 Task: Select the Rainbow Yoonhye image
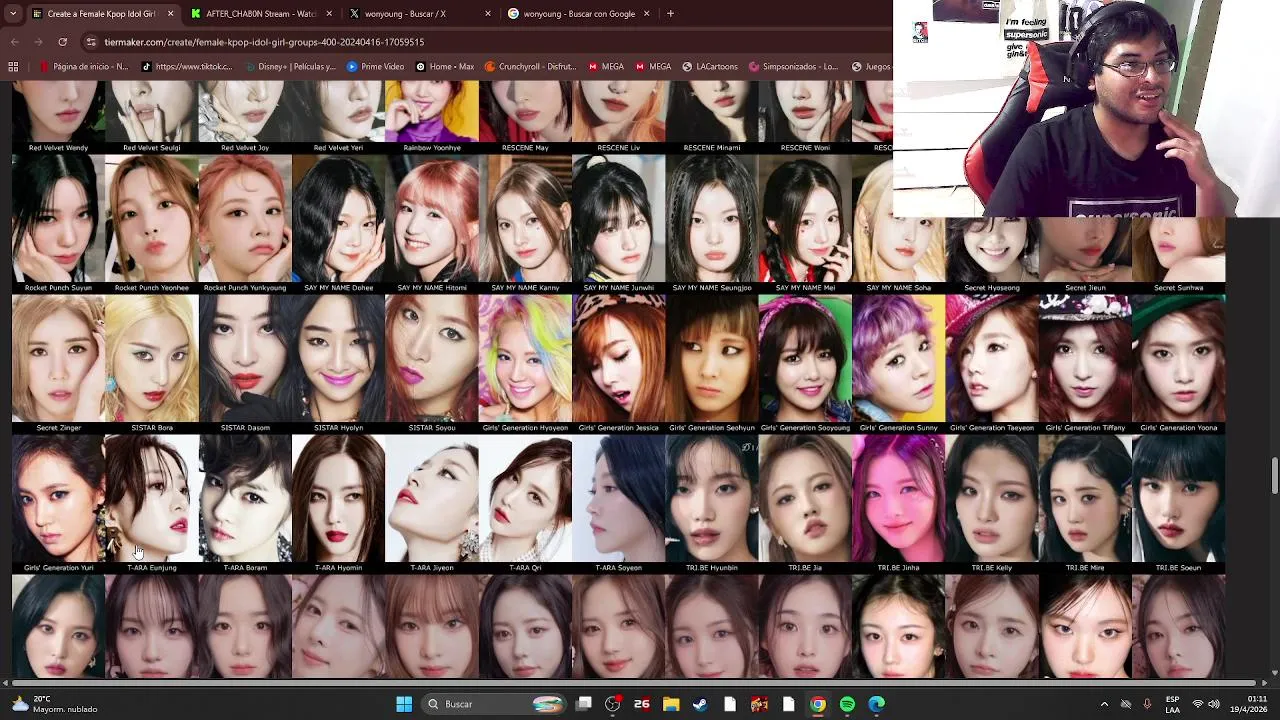(x=432, y=112)
